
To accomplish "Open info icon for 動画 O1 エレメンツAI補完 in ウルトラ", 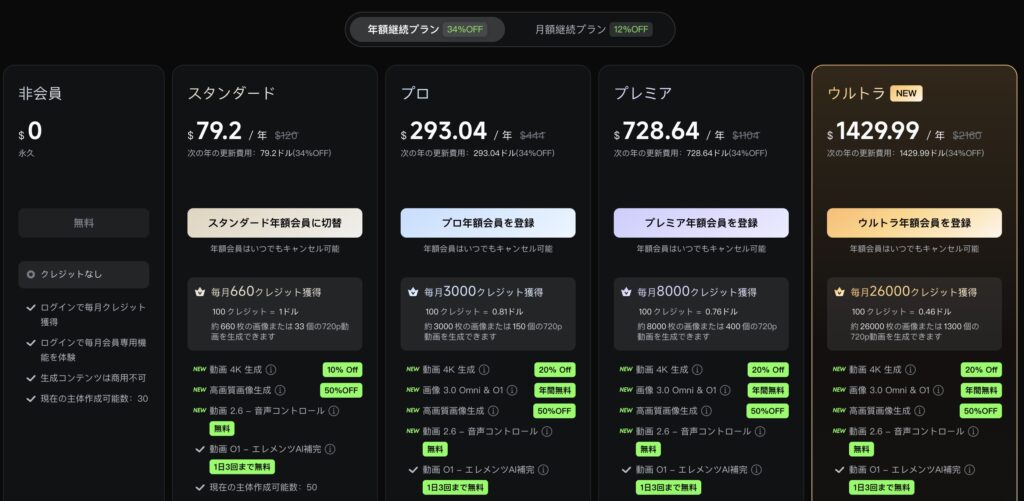I will pyautogui.click(x=969, y=468).
